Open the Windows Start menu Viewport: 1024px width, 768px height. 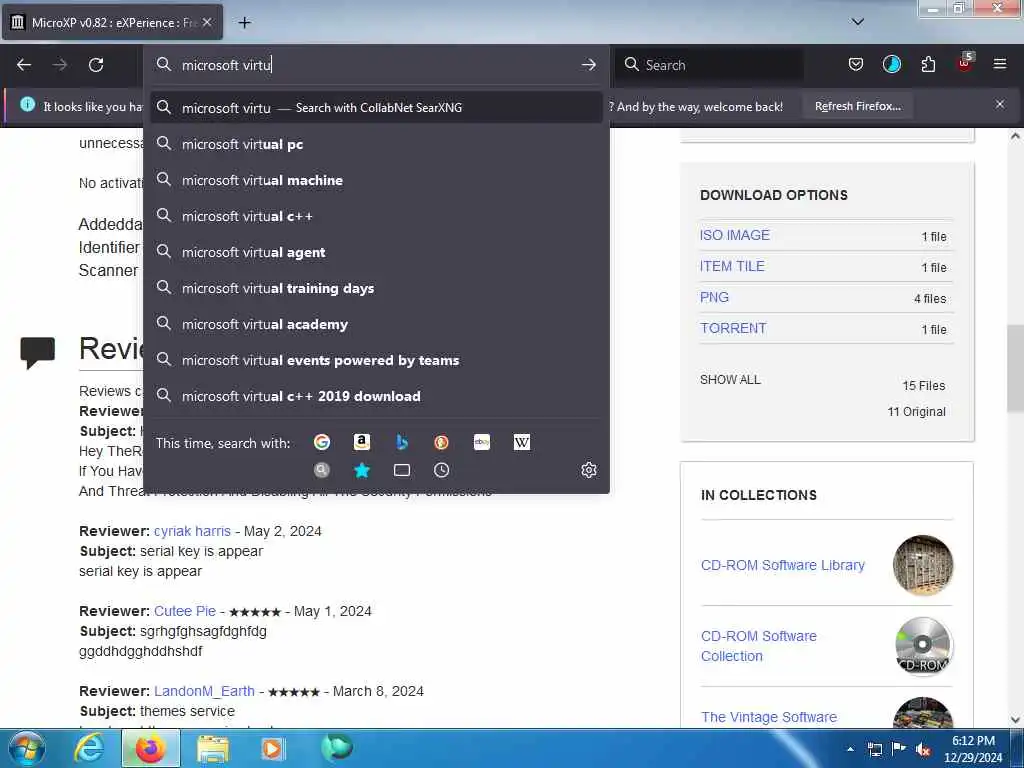pos(27,748)
